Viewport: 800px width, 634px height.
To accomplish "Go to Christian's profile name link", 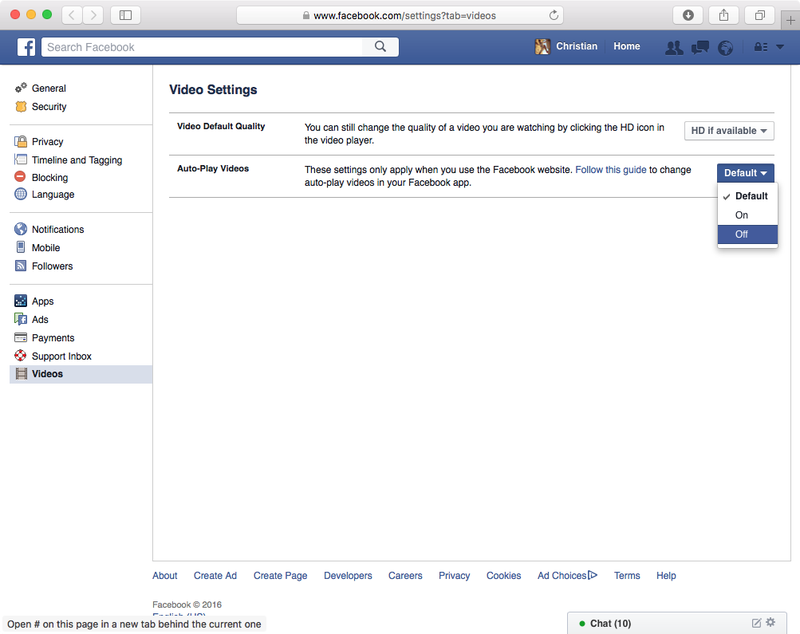I will click(577, 46).
